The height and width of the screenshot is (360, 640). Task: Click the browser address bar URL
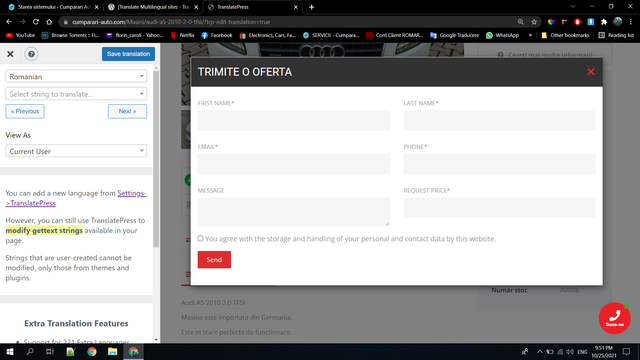click(x=171, y=22)
